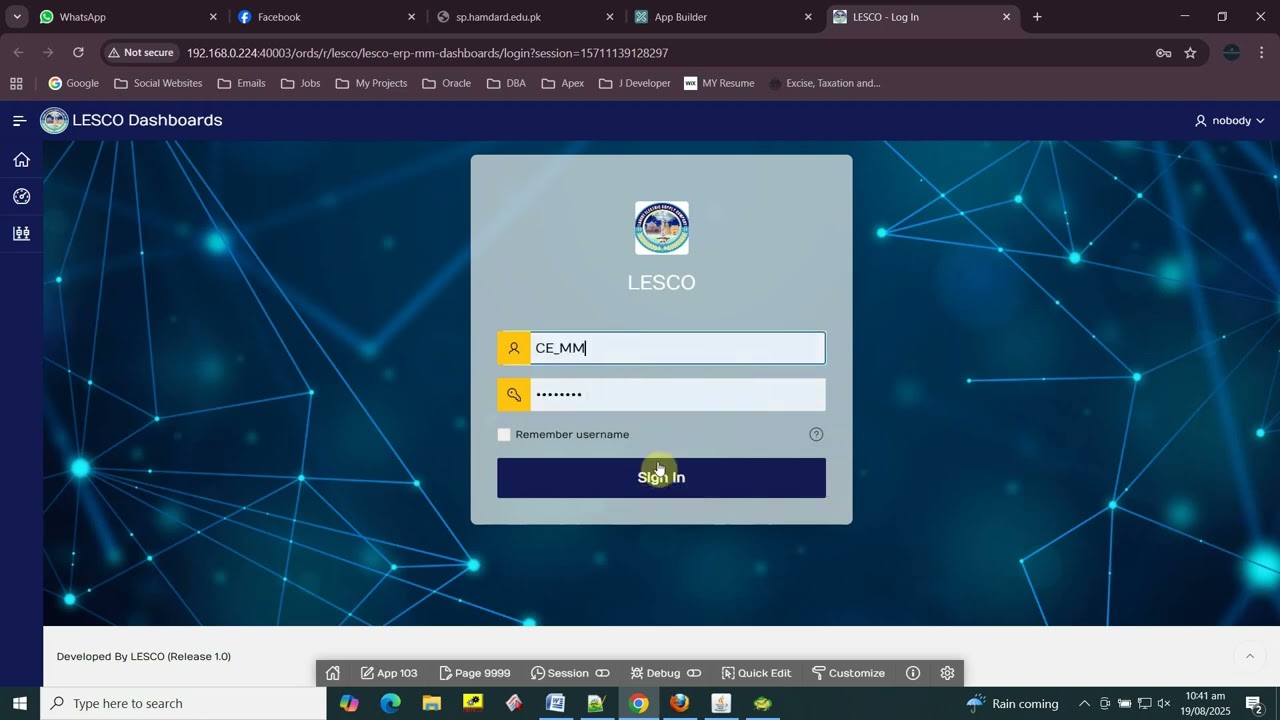Click the LESCO logo in the header
1280x720 pixels.
54,120
